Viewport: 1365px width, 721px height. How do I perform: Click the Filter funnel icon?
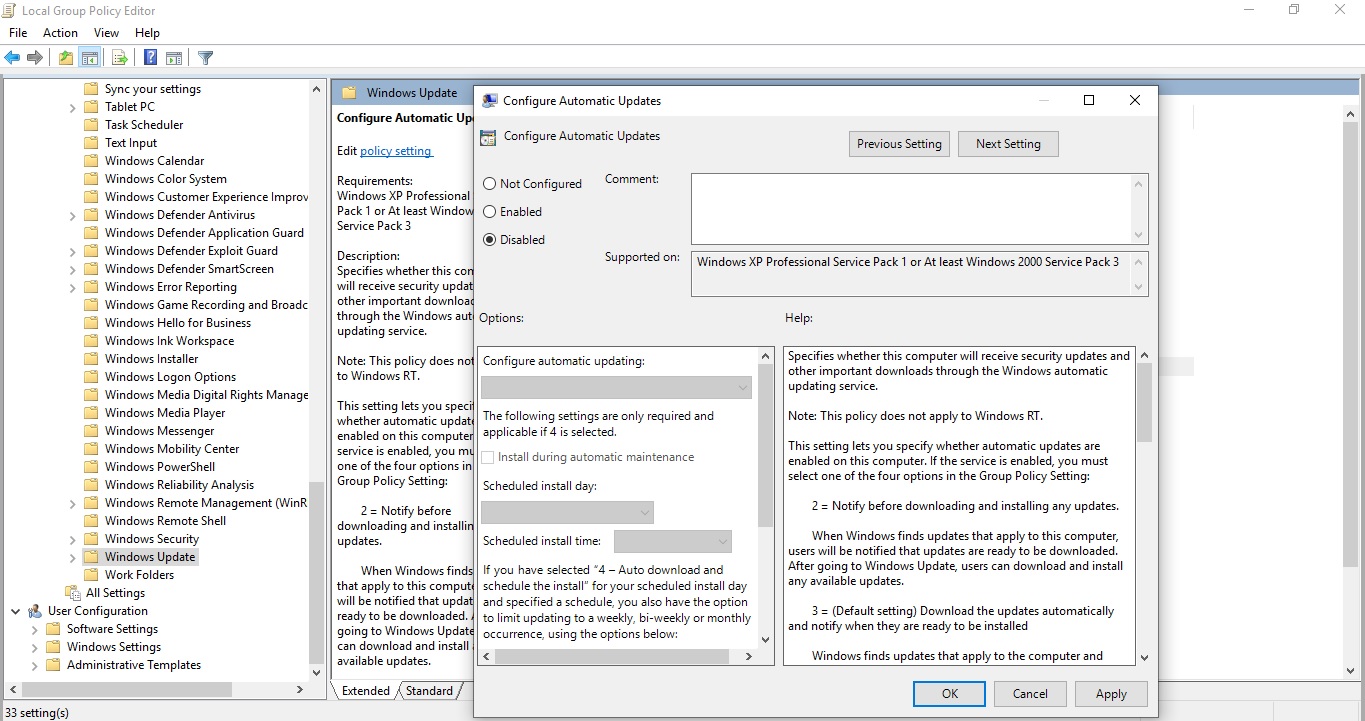(x=205, y=58)
